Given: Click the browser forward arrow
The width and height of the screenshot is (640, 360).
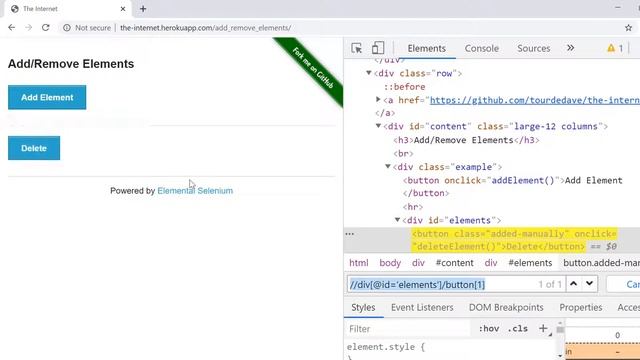Looking at the screenshot, I should [28, 28].
